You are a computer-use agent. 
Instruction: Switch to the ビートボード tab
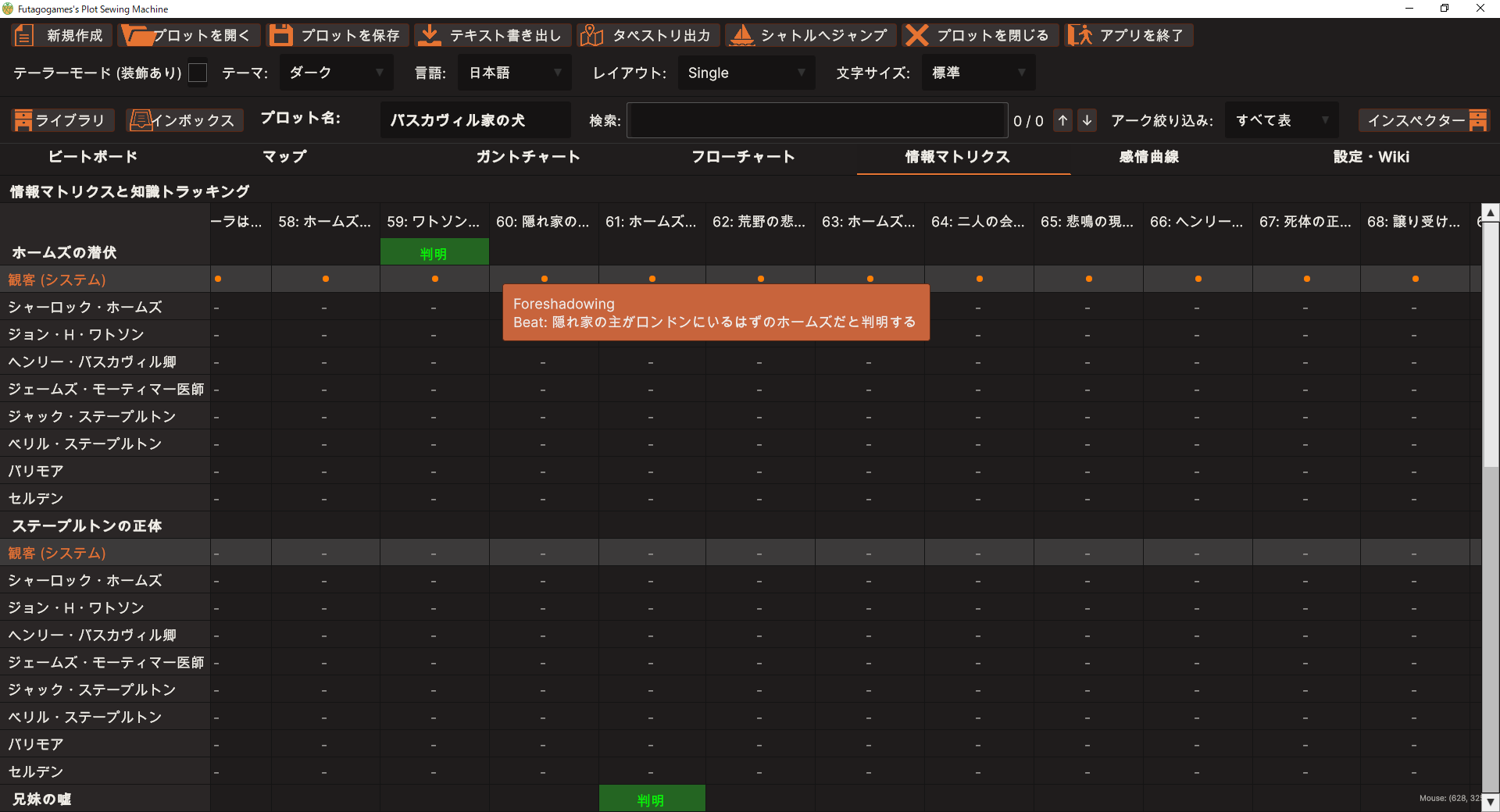[x=93, y=157]
